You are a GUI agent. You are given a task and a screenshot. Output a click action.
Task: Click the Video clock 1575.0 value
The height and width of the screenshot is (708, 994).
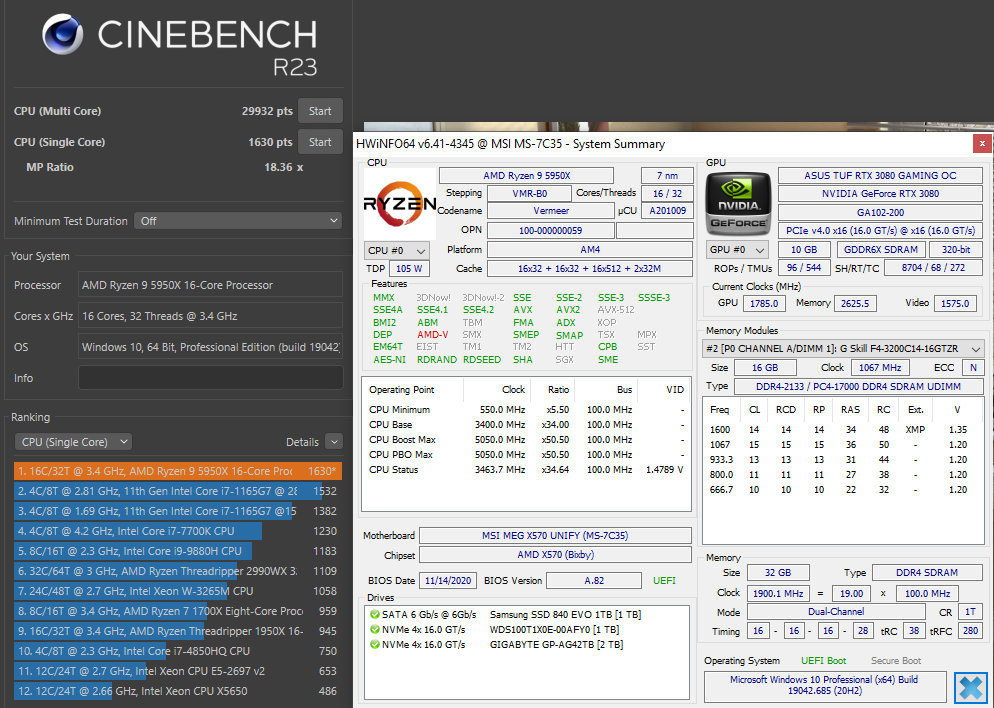point(955,304)
